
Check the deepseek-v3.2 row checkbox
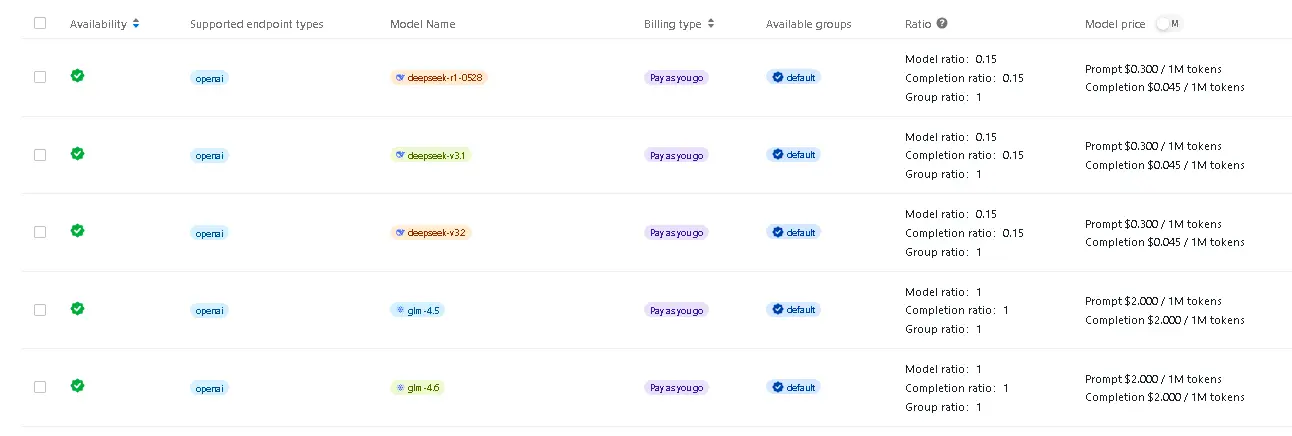[40, 232]
